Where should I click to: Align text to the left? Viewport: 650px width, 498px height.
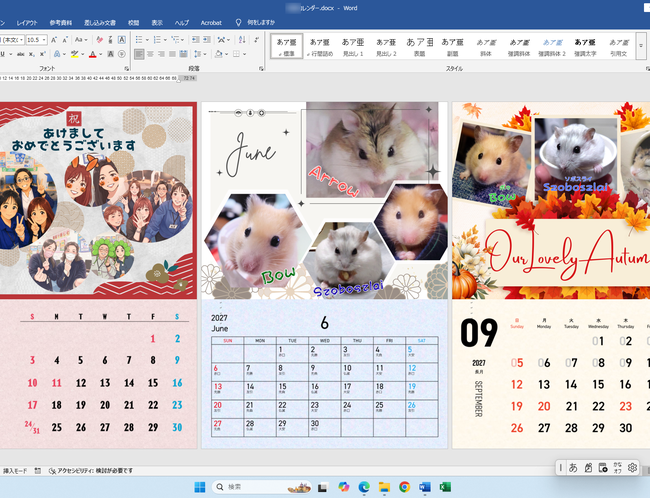tap(139, 54)
